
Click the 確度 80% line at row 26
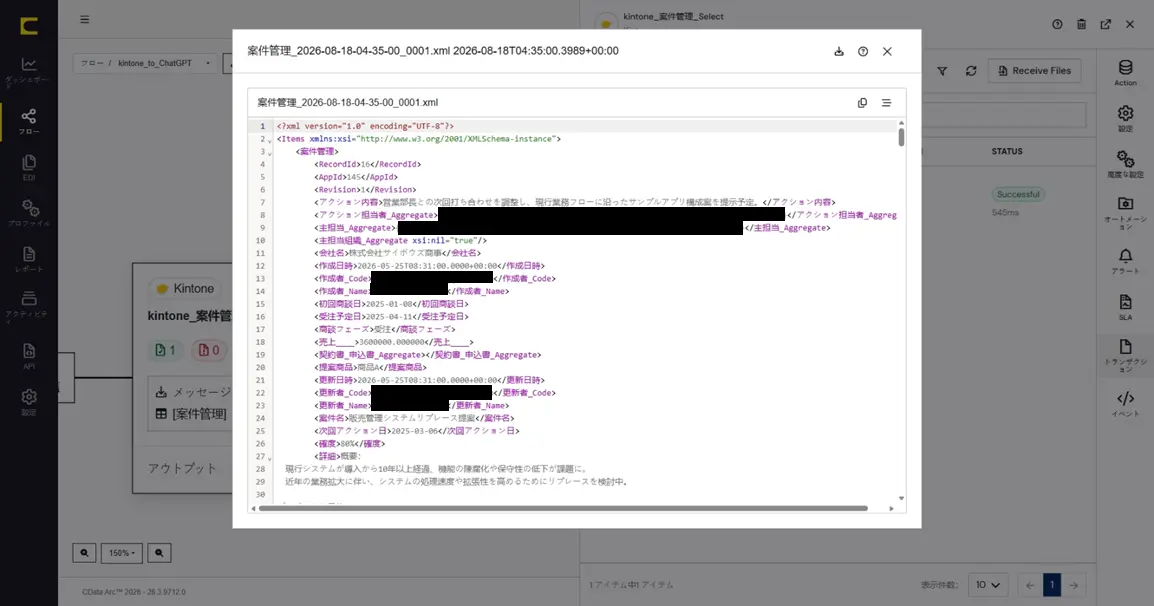(x=350, y=444)
